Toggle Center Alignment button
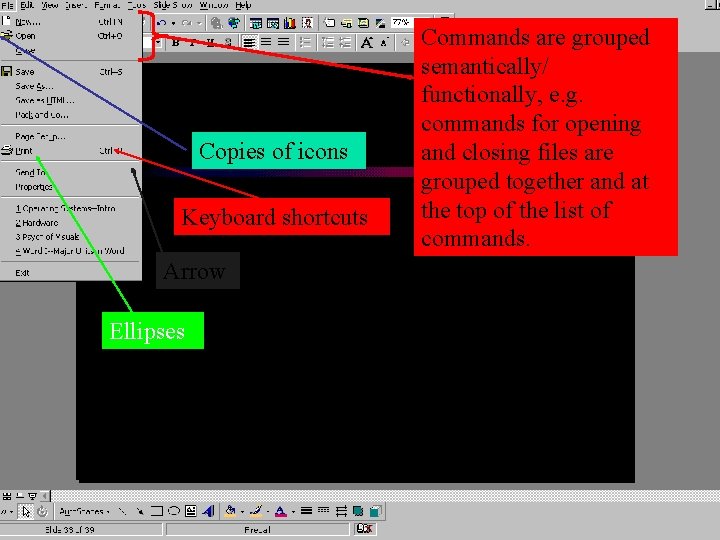The width and height of the screenshot is (720, 540). click(x=266, y=43)
